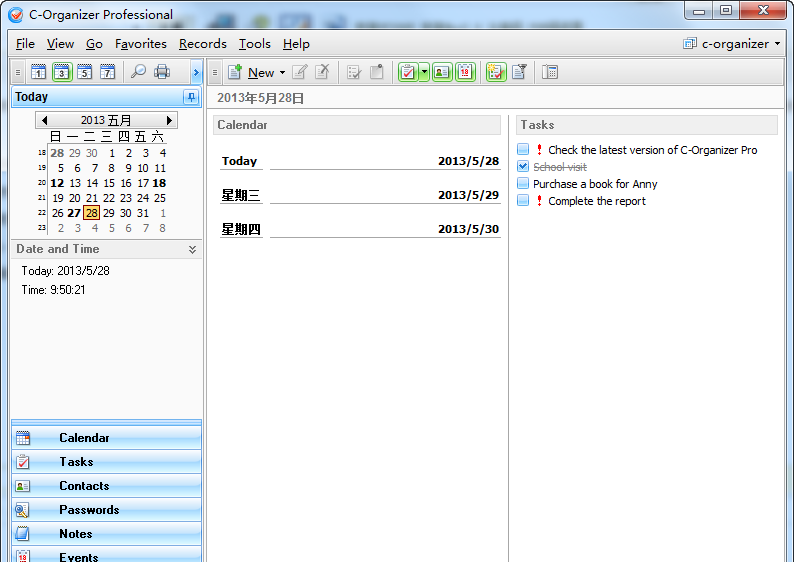
Task: Toggle the highlighted tasks sparkle icon
Action: tap(496, 72)
